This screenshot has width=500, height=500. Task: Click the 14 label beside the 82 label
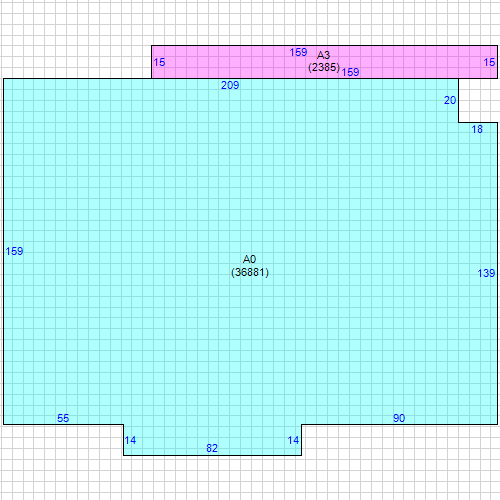pyautogui.click(x=130, y=441)
